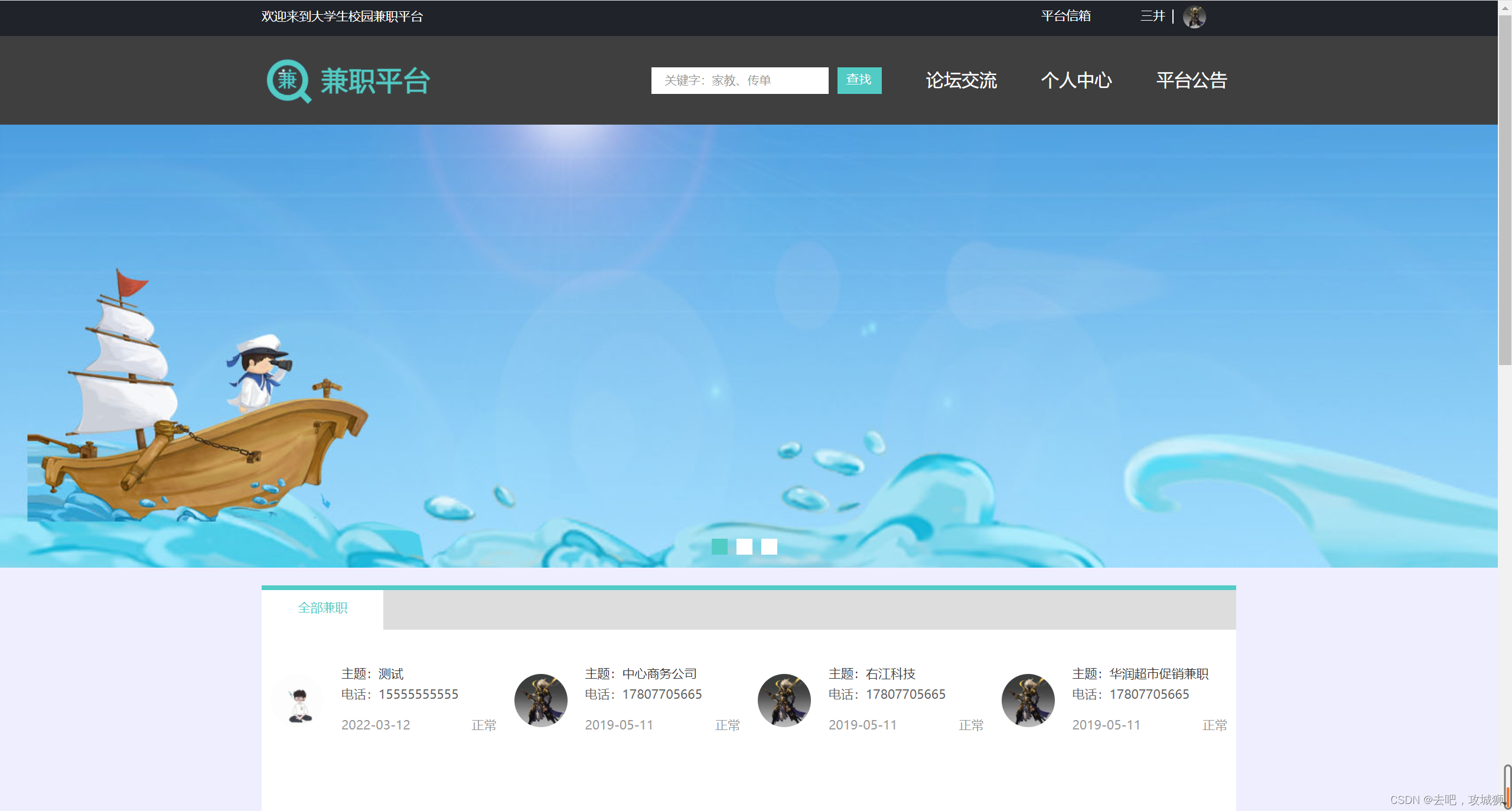
Task: Open the 主题：华润超市促销兼职 listing title
Action: [x=1140, y=674]
